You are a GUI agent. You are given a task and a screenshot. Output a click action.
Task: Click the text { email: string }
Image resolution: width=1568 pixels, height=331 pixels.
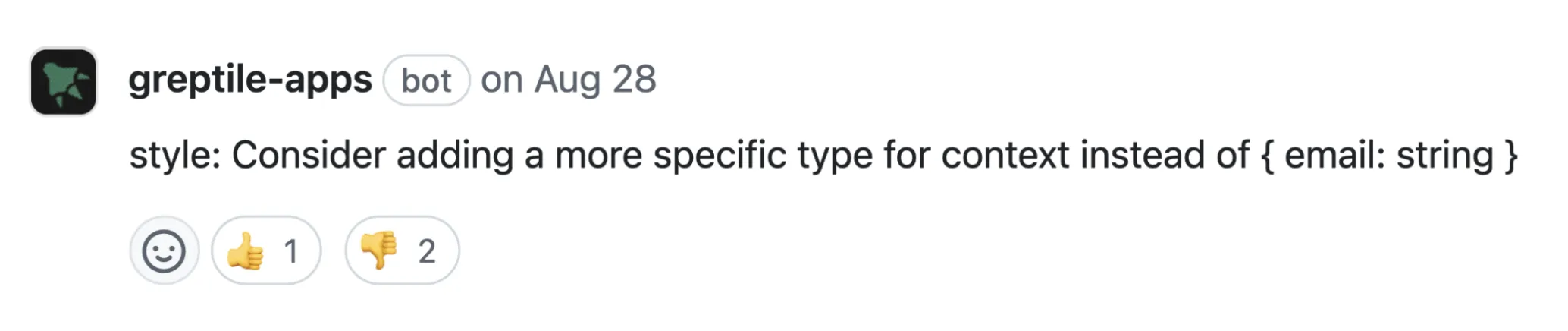point(1389,156)
